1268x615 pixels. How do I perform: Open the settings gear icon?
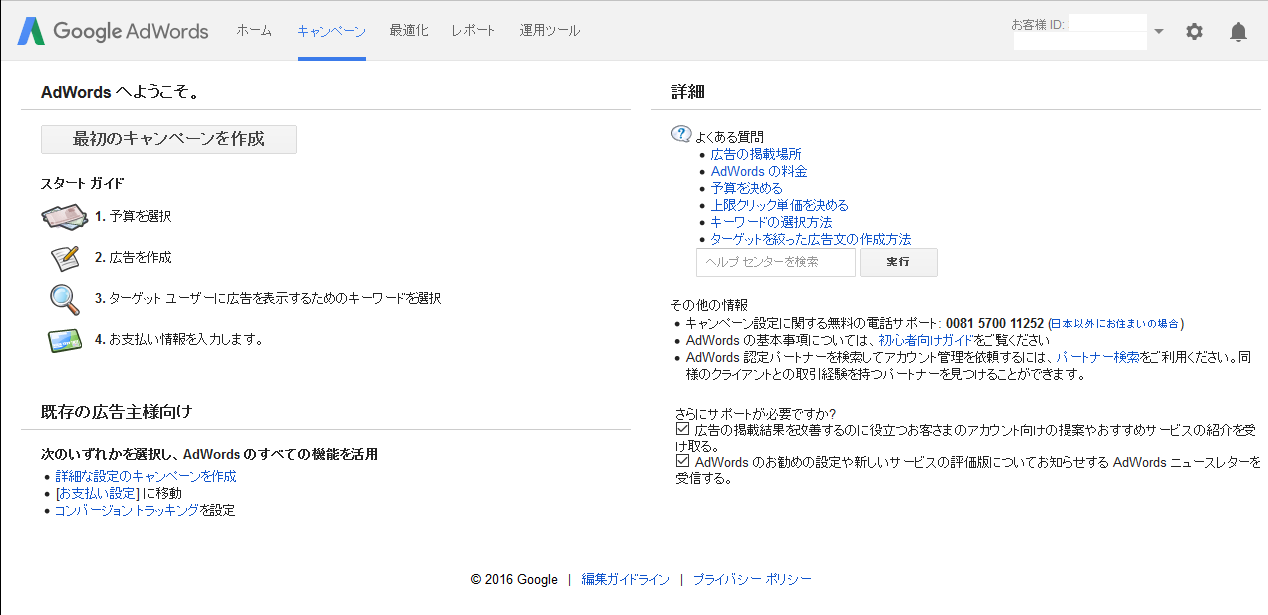coord(1194,31)
